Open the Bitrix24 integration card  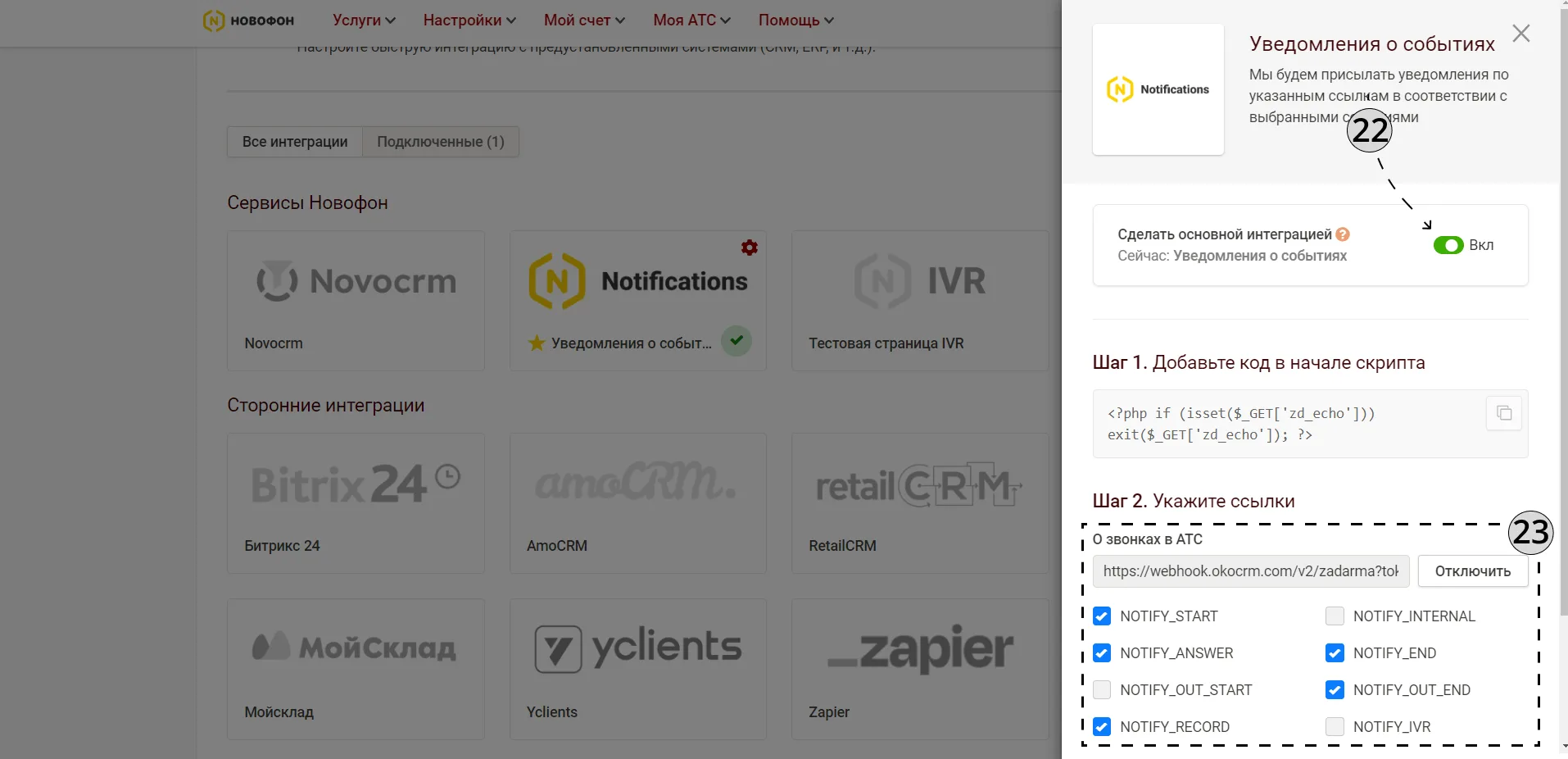[x=356, y=503]
